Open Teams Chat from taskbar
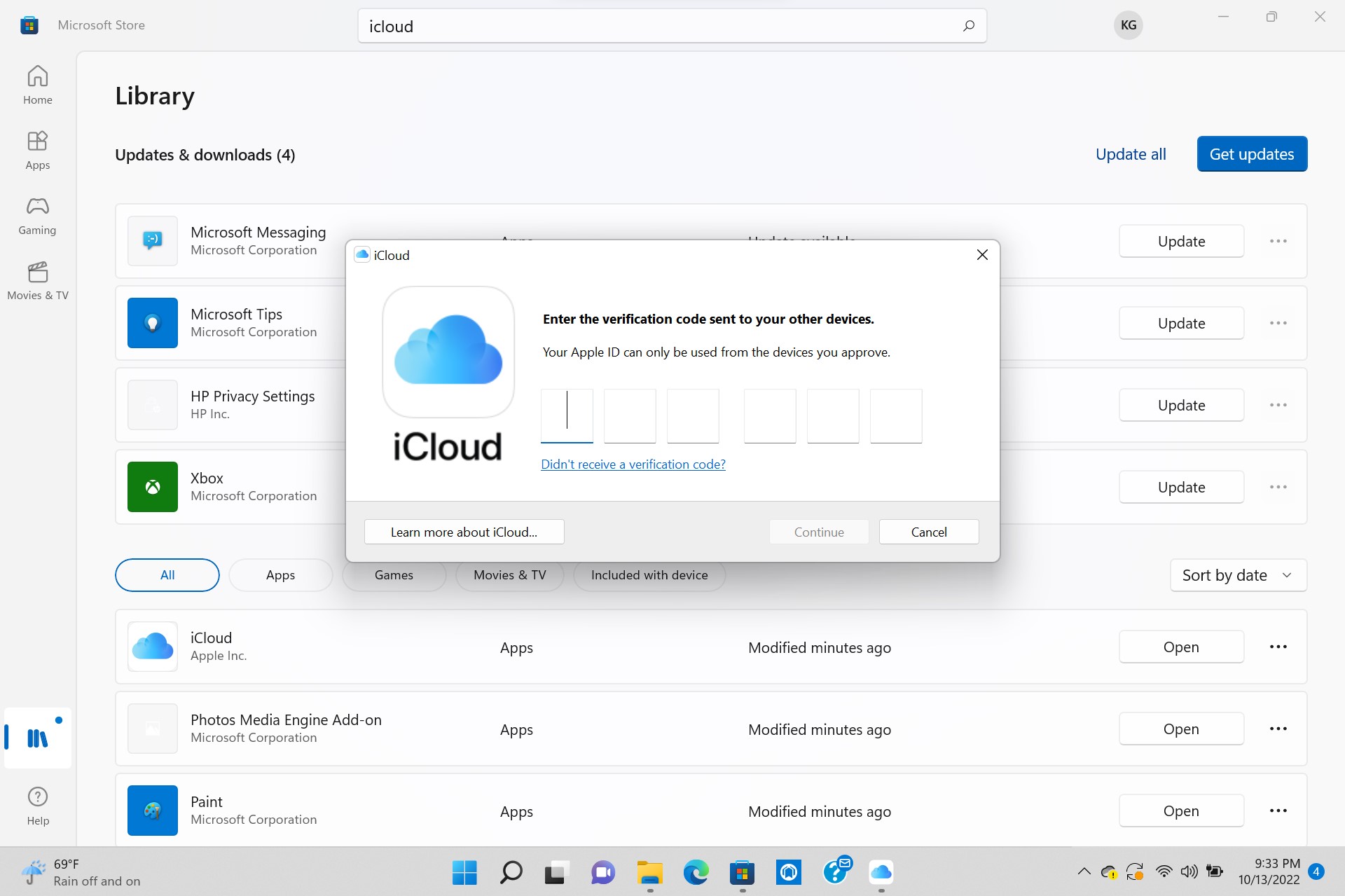This screenshot has height=896, width=1345. 603,872
